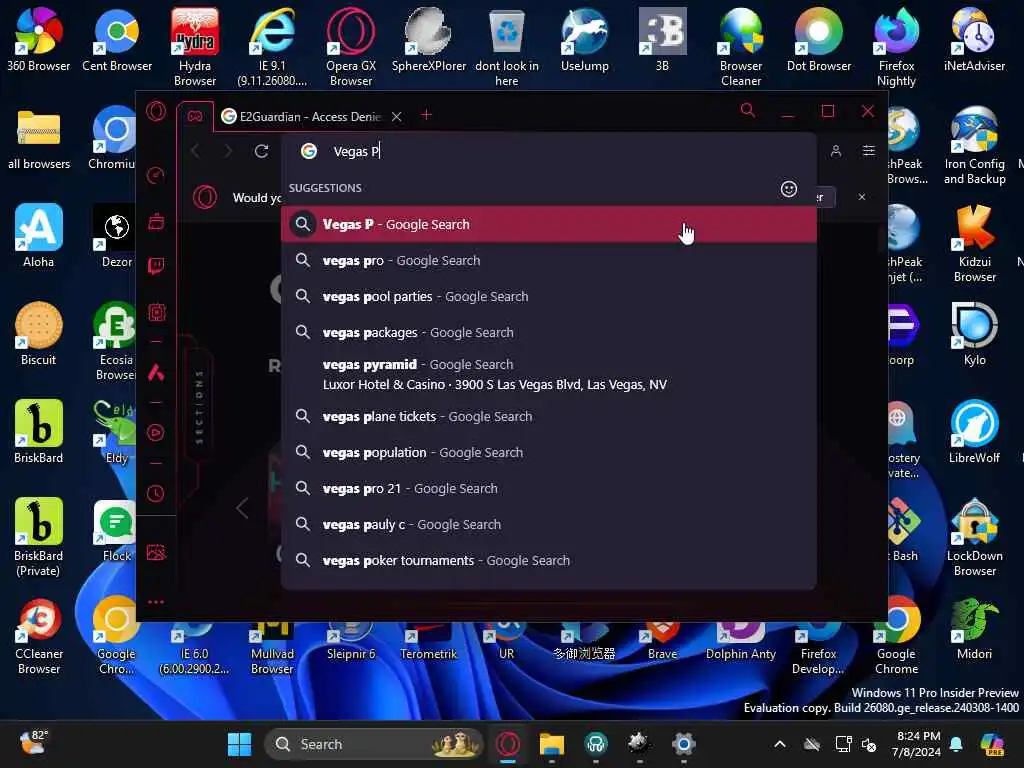Click the taskbar Search box
The image size is (1024, 768).
[374, 744]
